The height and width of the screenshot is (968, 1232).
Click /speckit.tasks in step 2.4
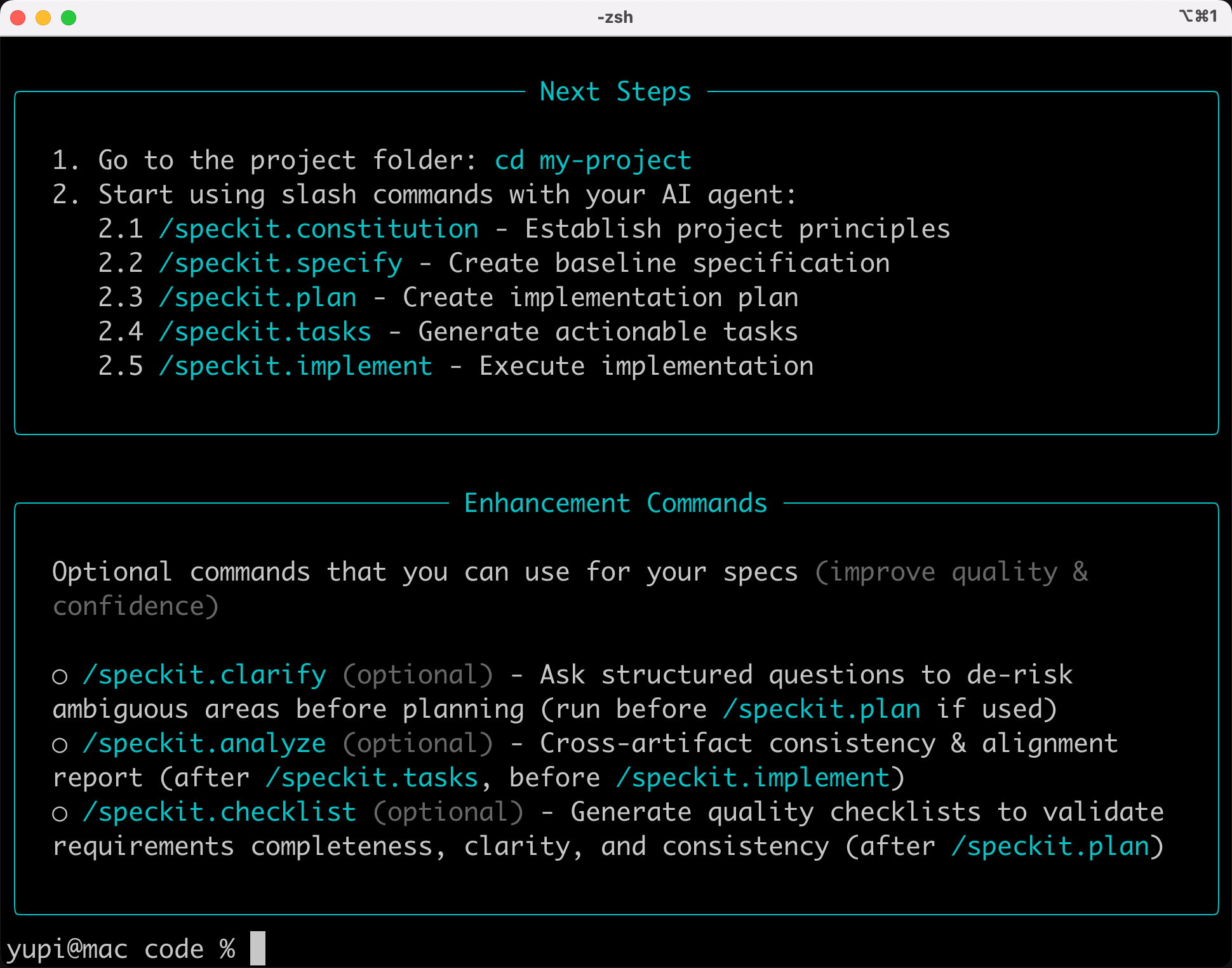click(265, 332)
